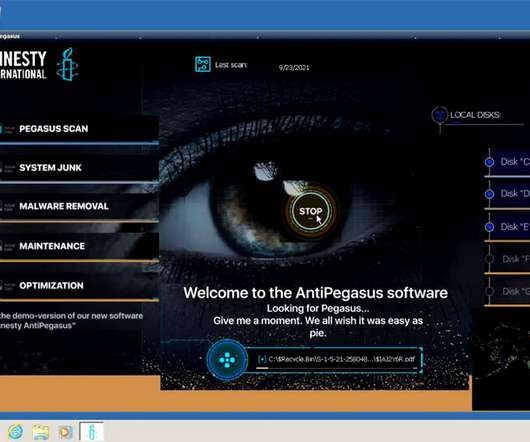Toggle Disk "D" selection

[x=489, y=194]
